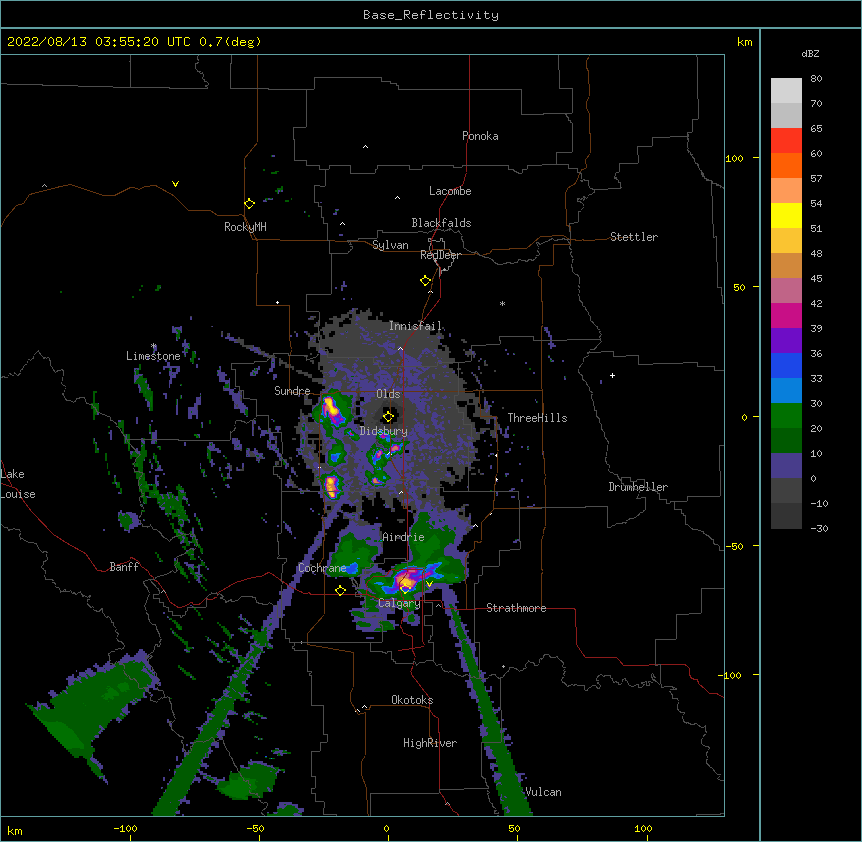This screenshot has width=862, height=842.
Task: Click the -100 tick on the right axis
Action: tap(731, 675)
